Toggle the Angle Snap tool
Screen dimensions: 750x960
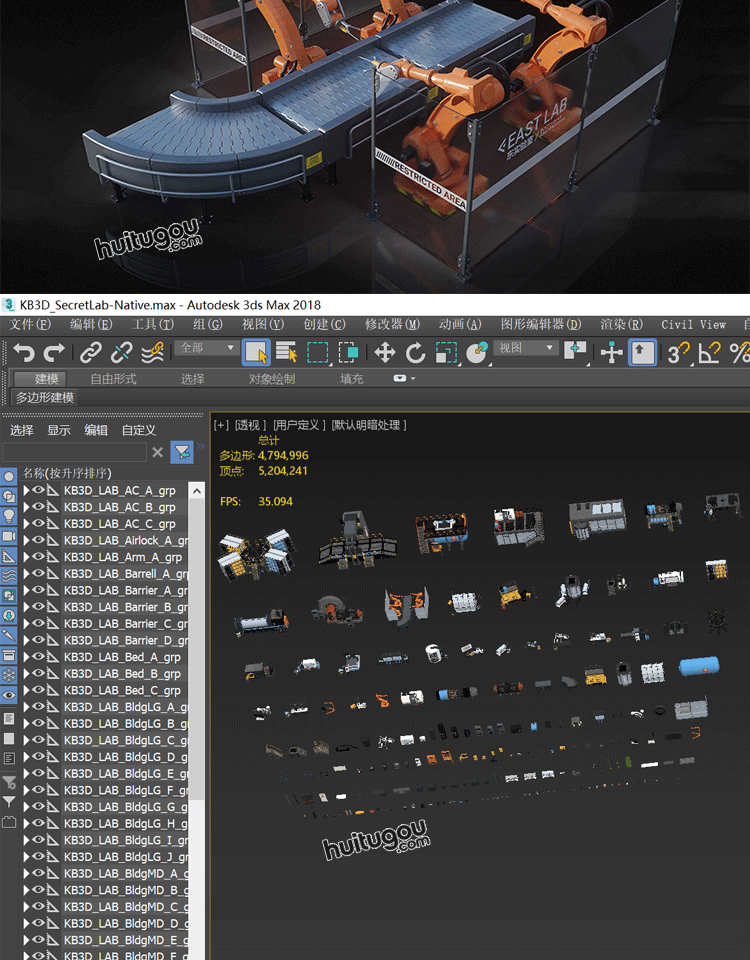709,352
